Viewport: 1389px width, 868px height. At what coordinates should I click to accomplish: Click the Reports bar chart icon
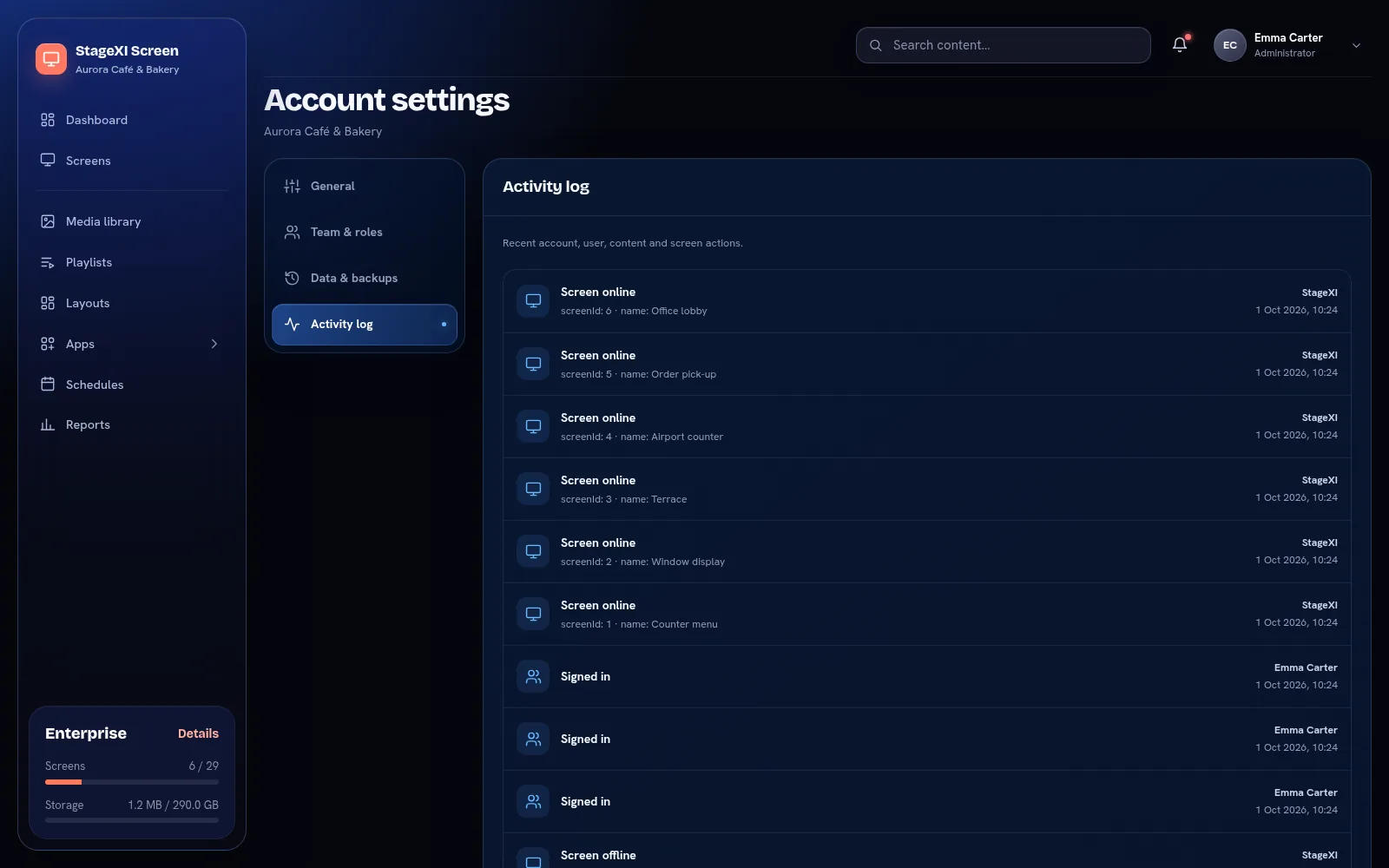48,424
